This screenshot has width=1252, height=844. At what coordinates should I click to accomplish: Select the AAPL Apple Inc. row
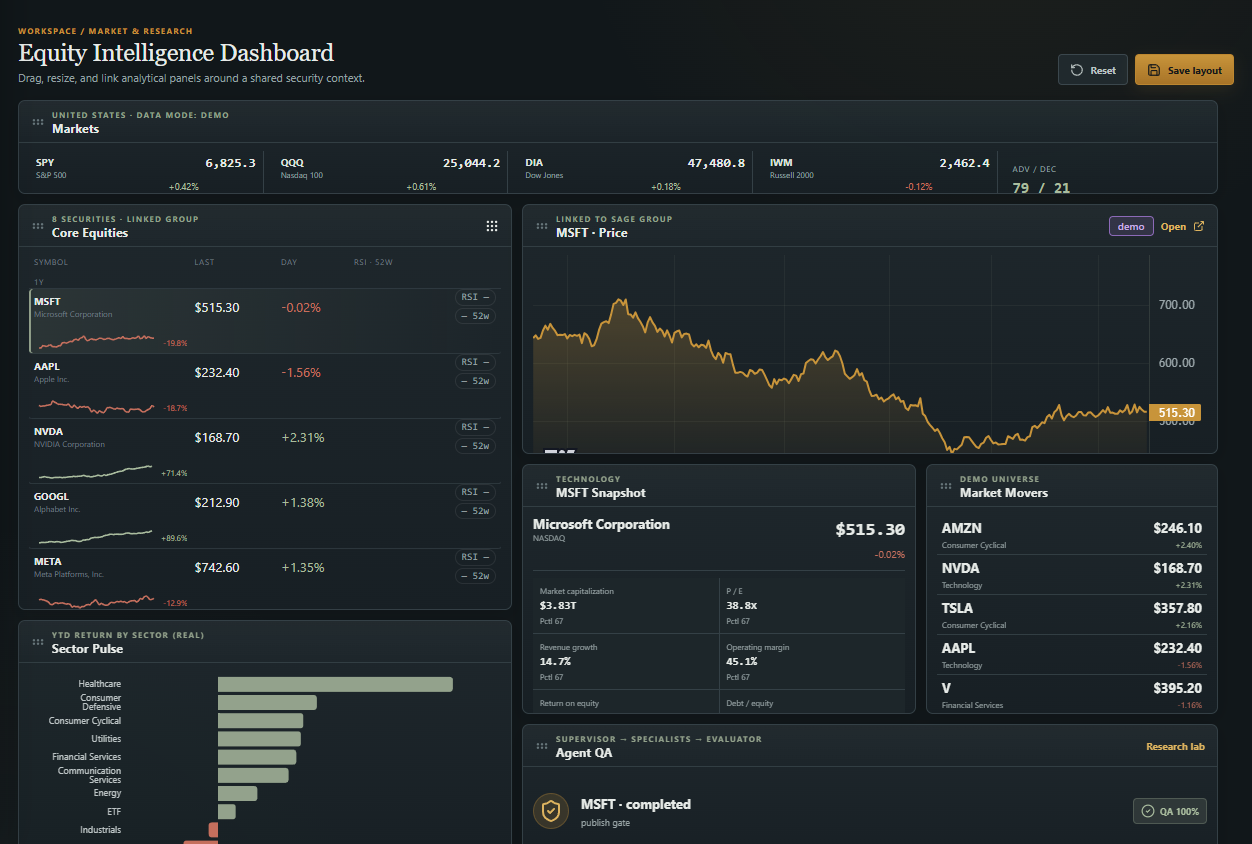(265, 386)
